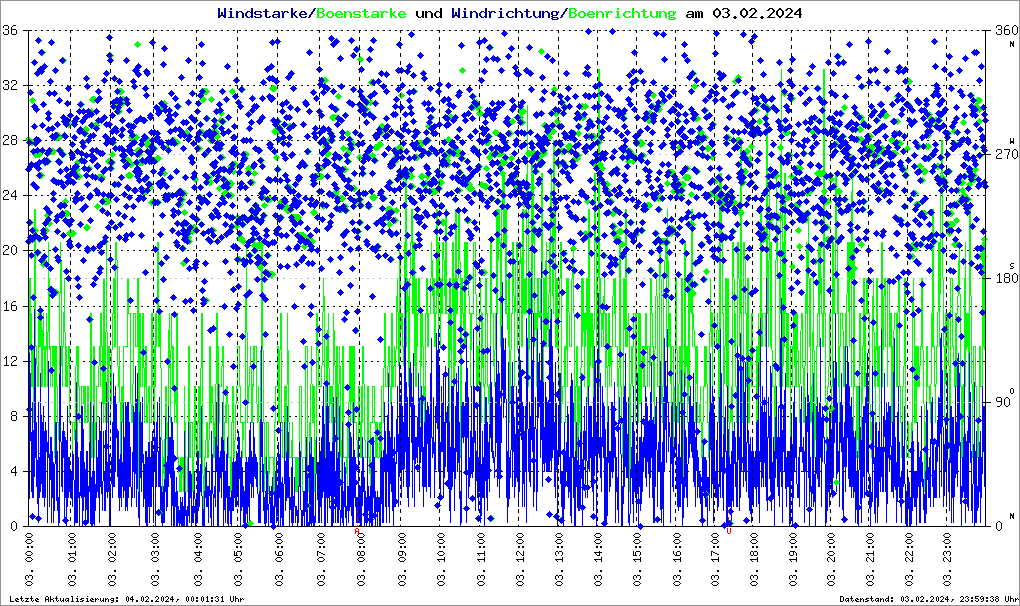
Task: Click the compass letter "S" on the direction axis
Action: 1012,265
